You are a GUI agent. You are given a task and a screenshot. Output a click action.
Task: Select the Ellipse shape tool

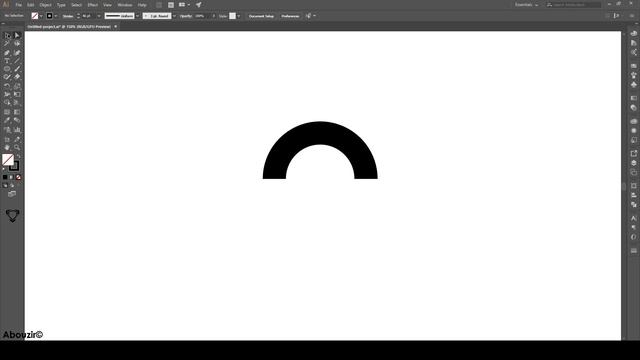(7, 69)
